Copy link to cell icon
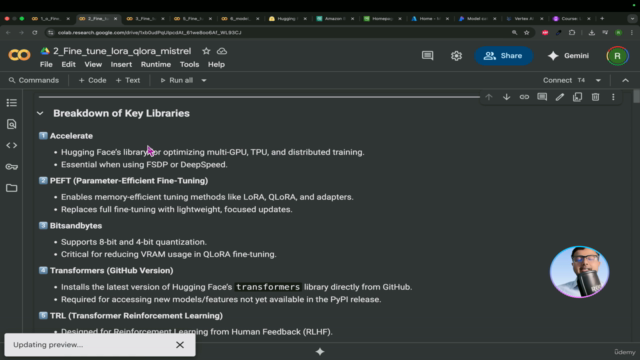Viewport: 640px width, 360px height. point(524,97)
